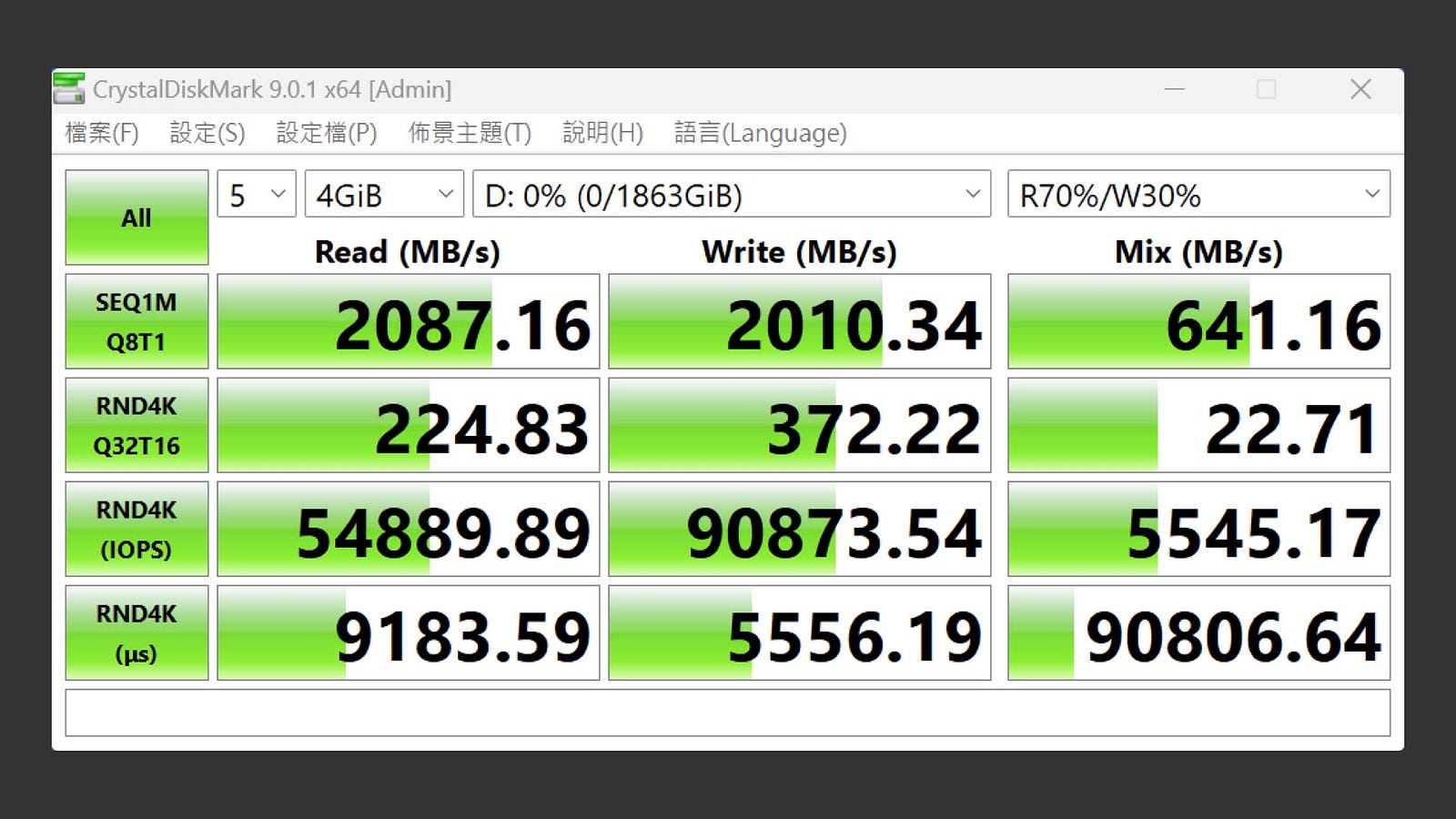Start the RND4K Q32T16 test
This screenshot has width=1456, height=819.
[136, 425]
